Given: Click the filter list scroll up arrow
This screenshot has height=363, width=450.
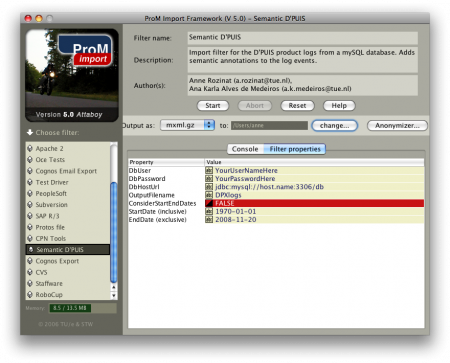Looking at the screenshot, I should (114, 287).
